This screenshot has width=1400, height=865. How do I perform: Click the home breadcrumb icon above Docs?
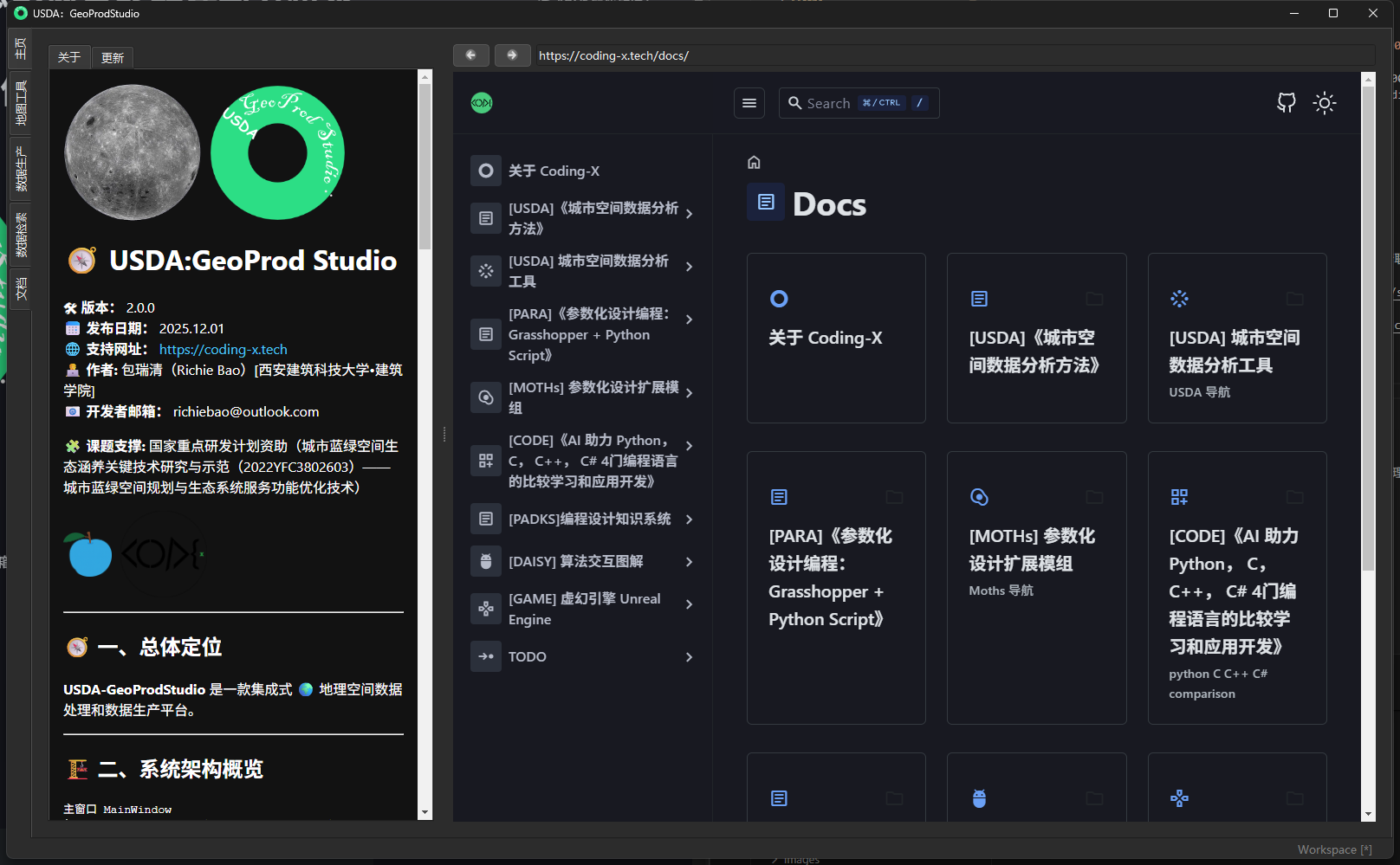[x=754, y=162]
